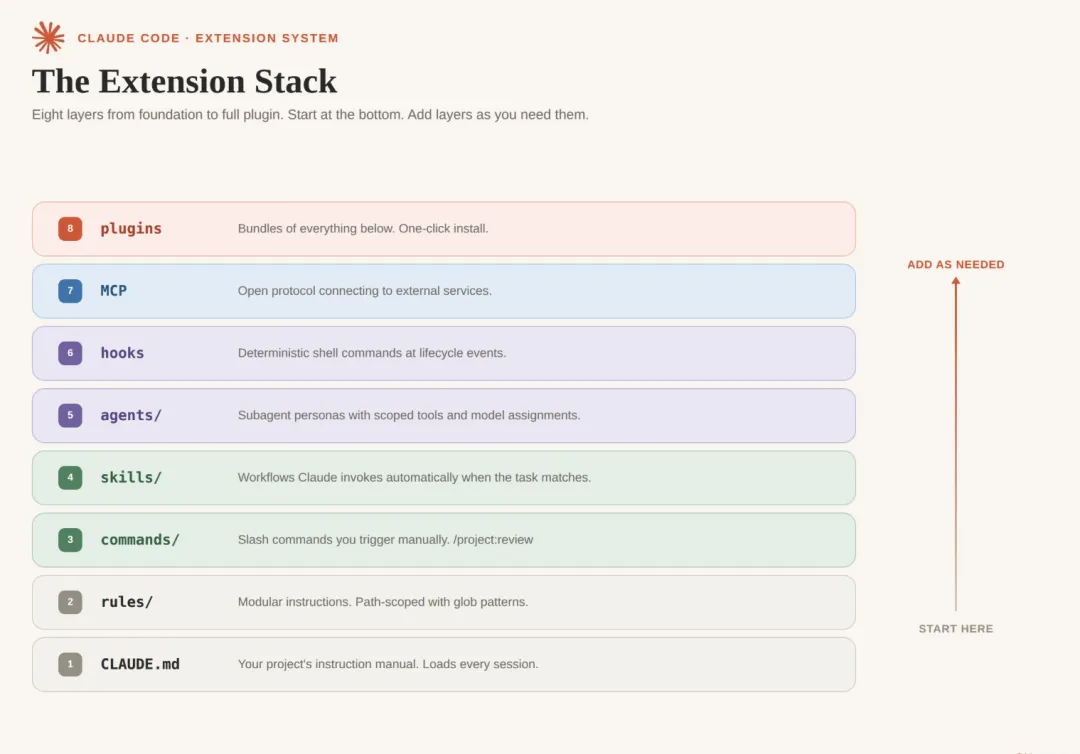Screen dimensions: 1080x754
Task: Click the number 7 badge for MCP
Action: (x=70, y=291)
